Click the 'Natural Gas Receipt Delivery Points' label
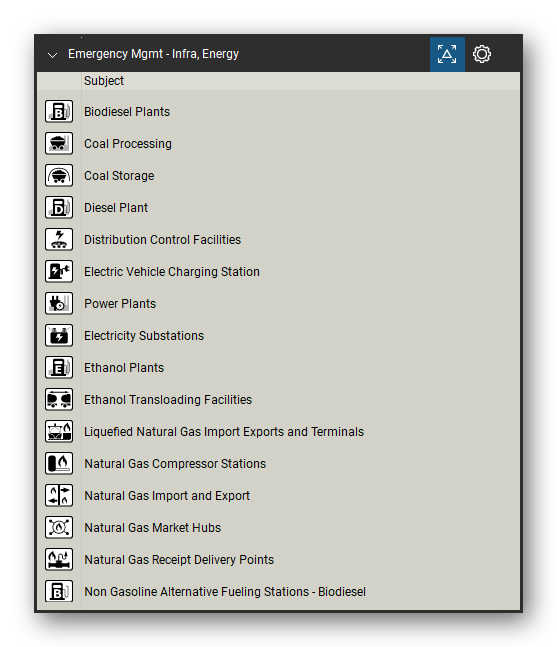The image size is (557, 647). click(x=179, y=560)
